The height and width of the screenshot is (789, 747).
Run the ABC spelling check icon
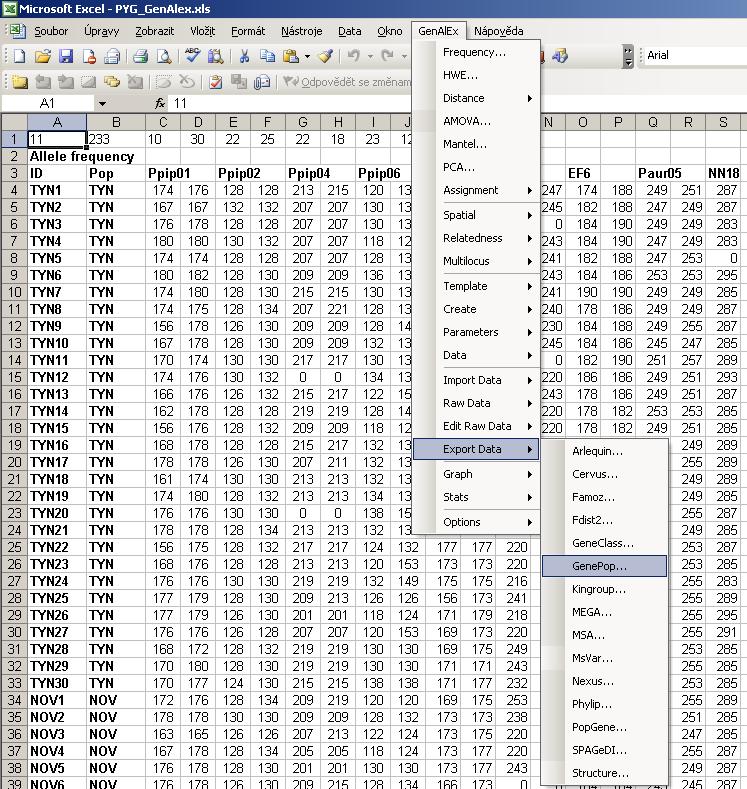pos(192,56)
